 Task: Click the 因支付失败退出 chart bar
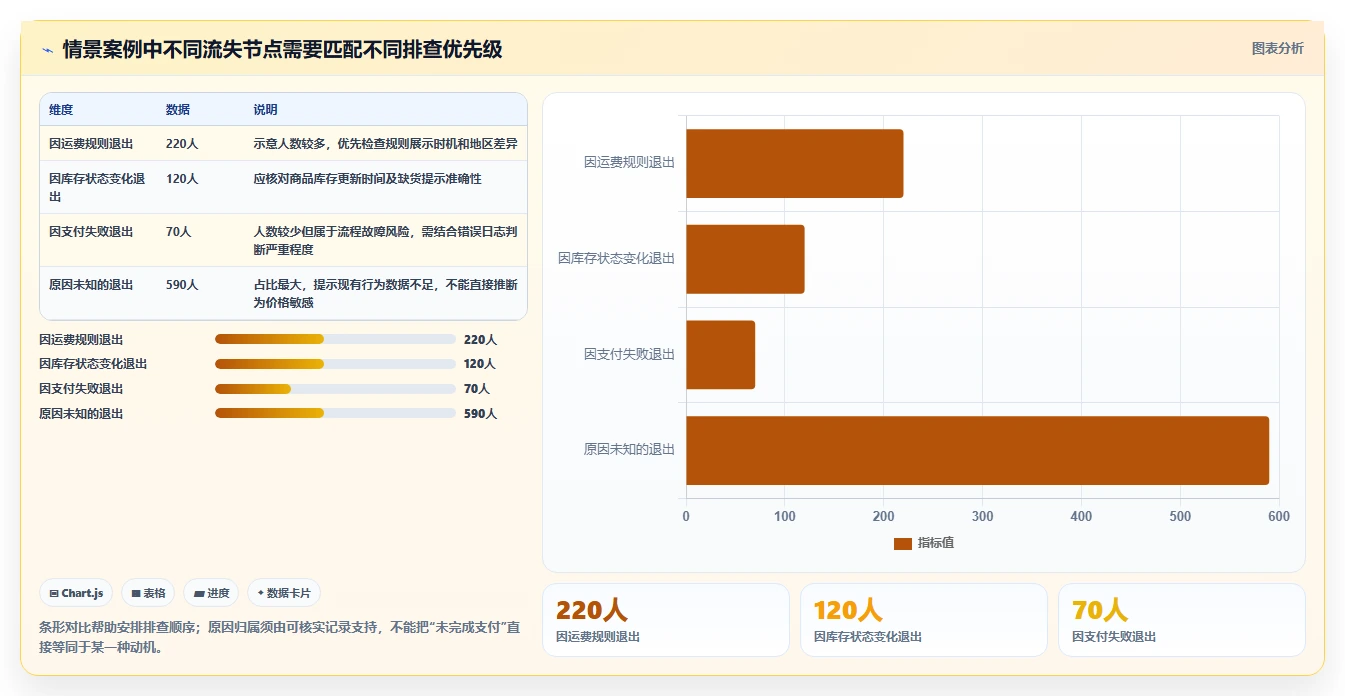click(720, 355)
